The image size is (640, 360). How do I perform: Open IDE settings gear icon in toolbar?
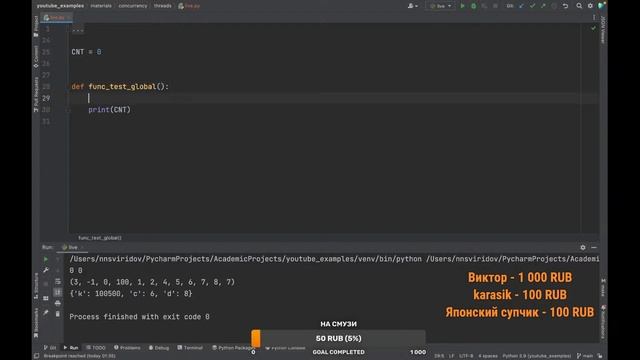[x=590, y=6]
